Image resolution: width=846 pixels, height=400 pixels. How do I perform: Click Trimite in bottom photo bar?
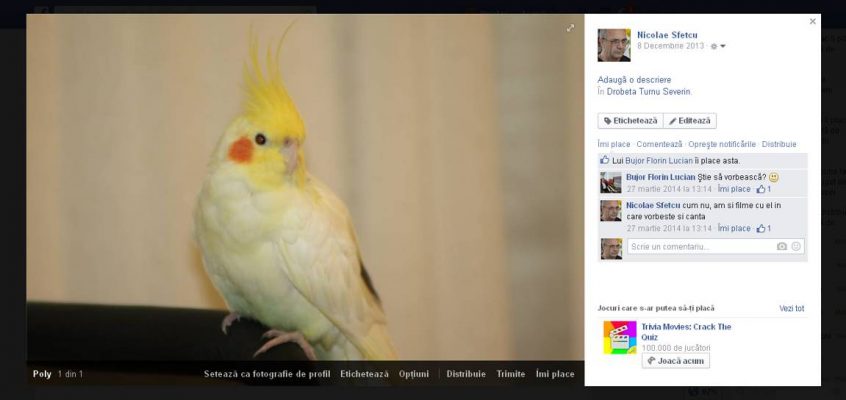click(x=511, y=374)
